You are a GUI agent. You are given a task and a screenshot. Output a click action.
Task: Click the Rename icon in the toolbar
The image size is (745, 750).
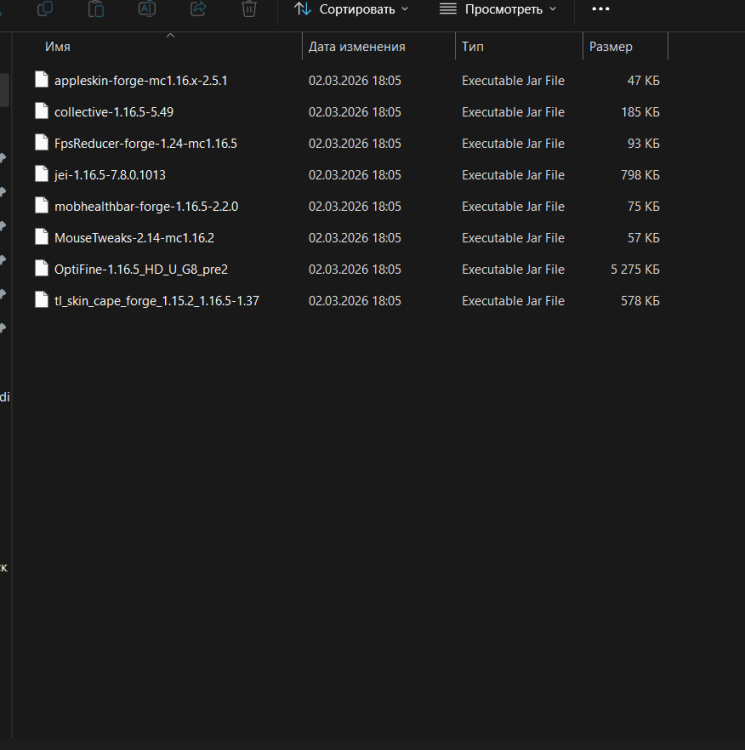147,9
